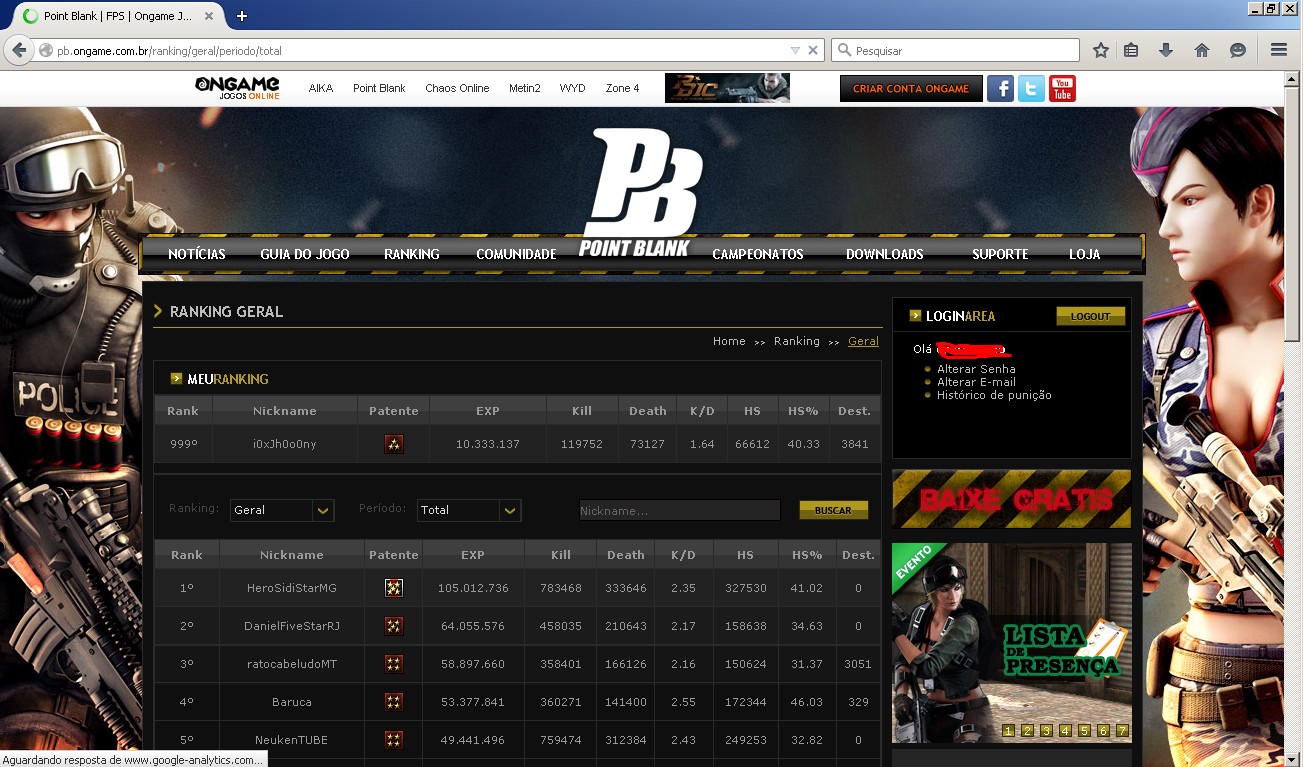Open the COMUNIDADE menu
Viewport: 1303px width, 767px height.
click(516, 254)
